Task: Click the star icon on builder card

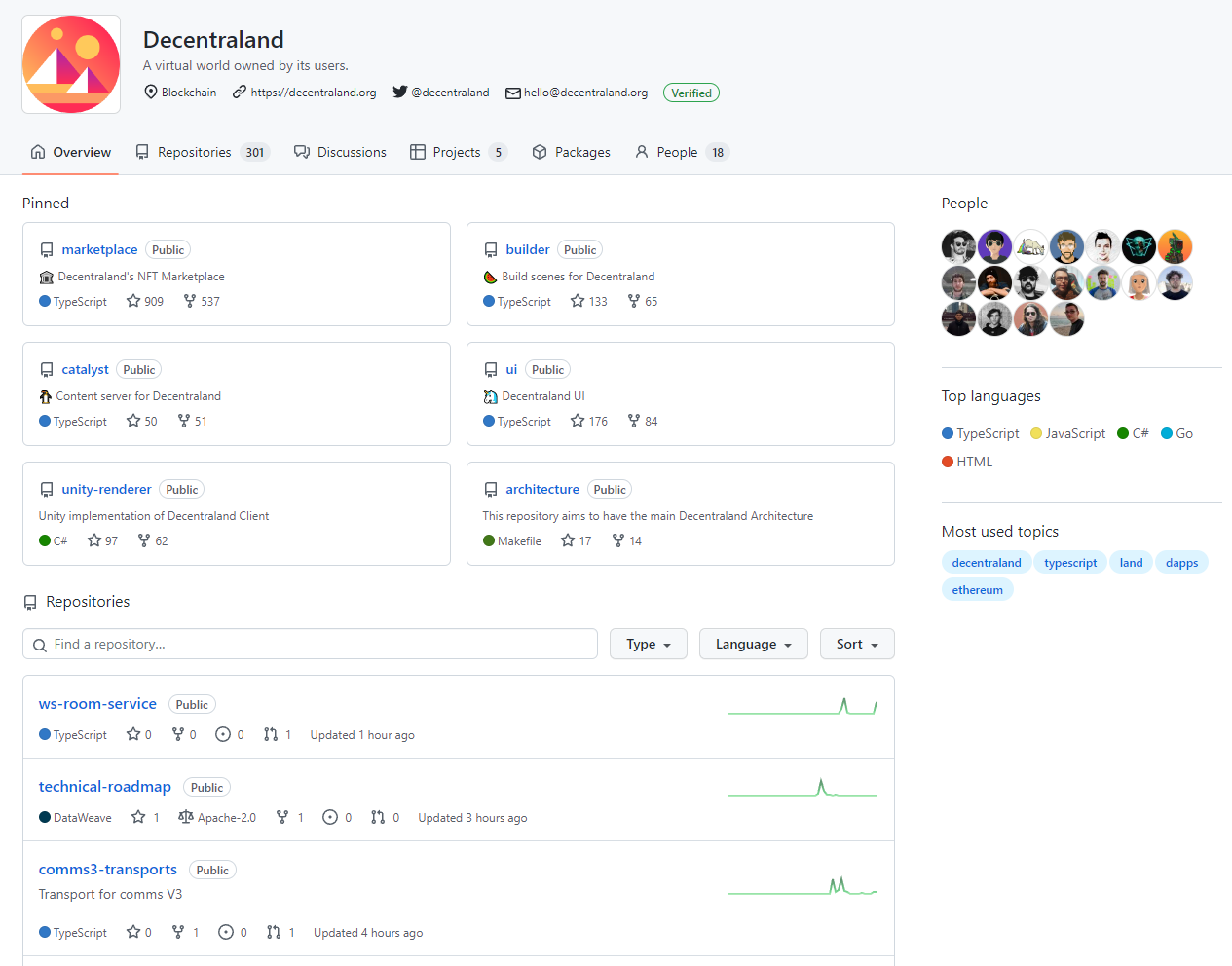Action: coord(578,301)
